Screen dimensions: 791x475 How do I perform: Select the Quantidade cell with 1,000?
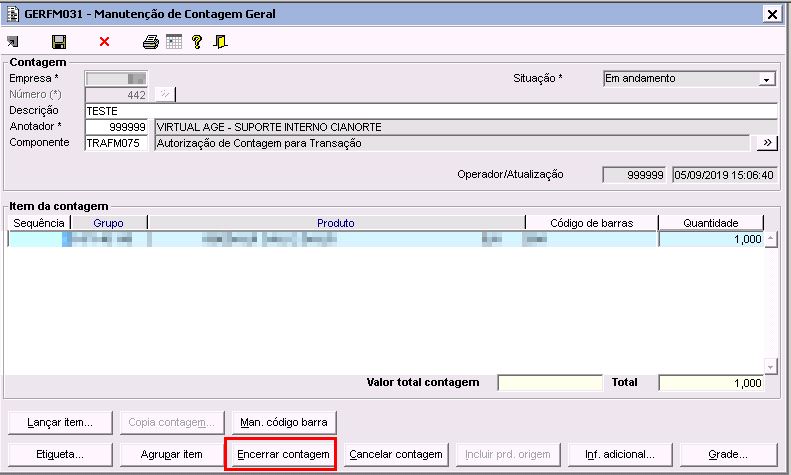710,239
